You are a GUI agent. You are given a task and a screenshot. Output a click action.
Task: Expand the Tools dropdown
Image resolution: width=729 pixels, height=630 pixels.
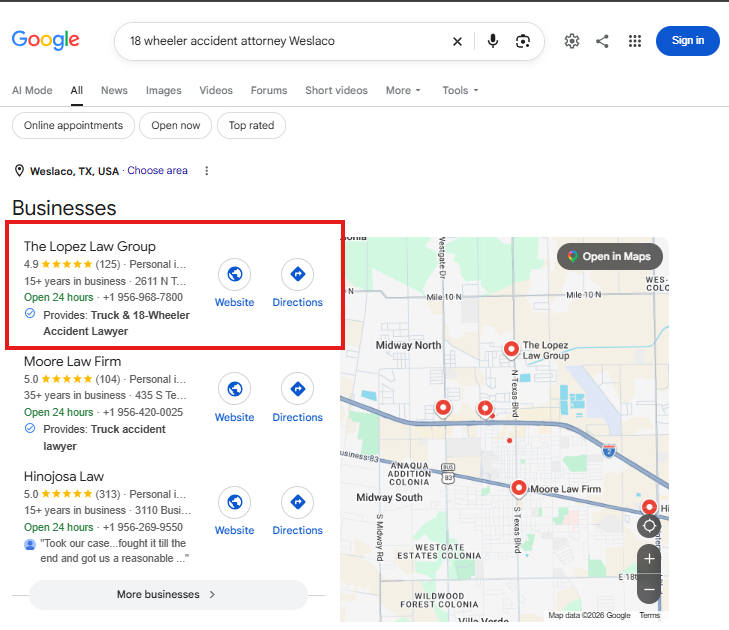[460, 90]
